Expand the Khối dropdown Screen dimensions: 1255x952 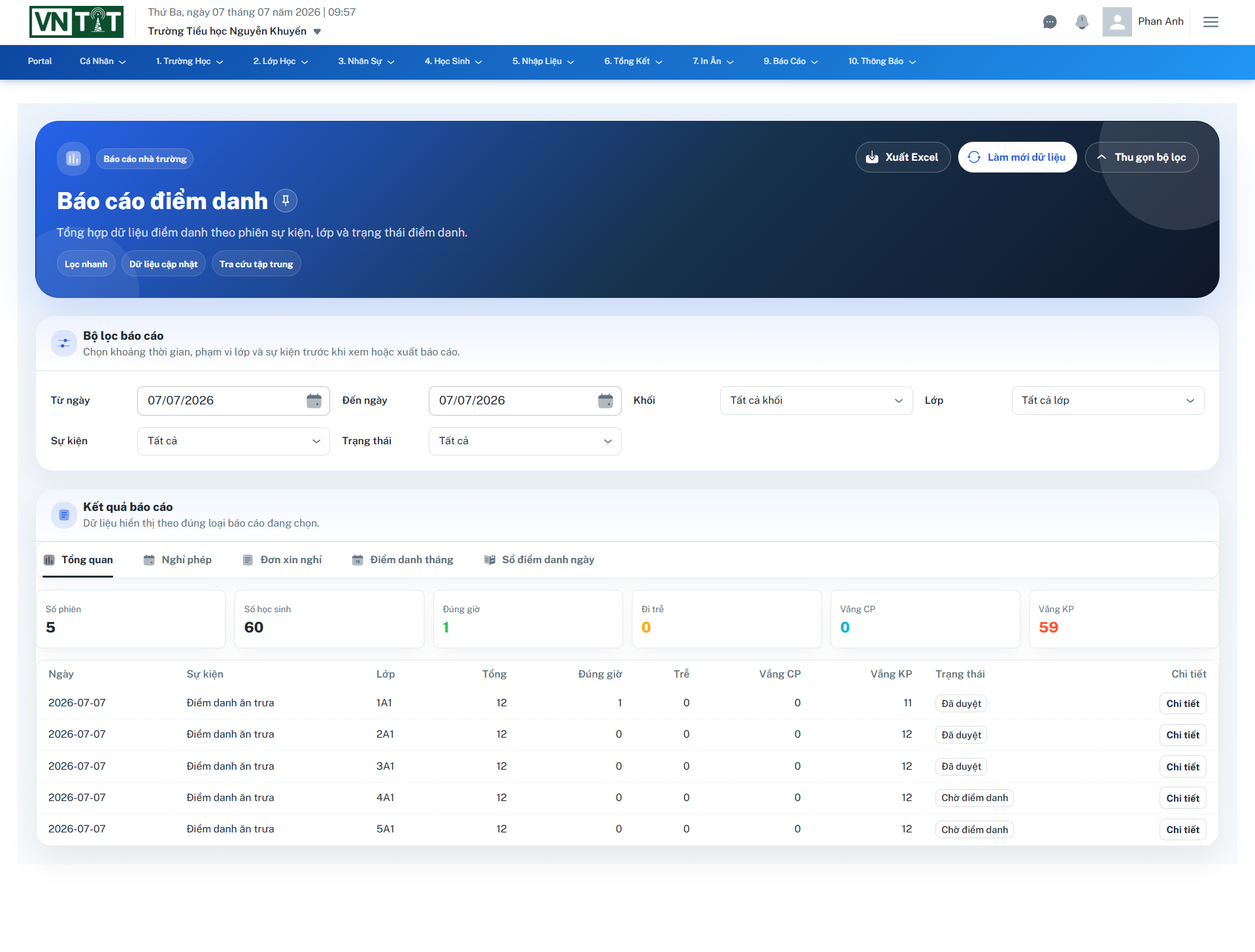click(x=816, y=401)
